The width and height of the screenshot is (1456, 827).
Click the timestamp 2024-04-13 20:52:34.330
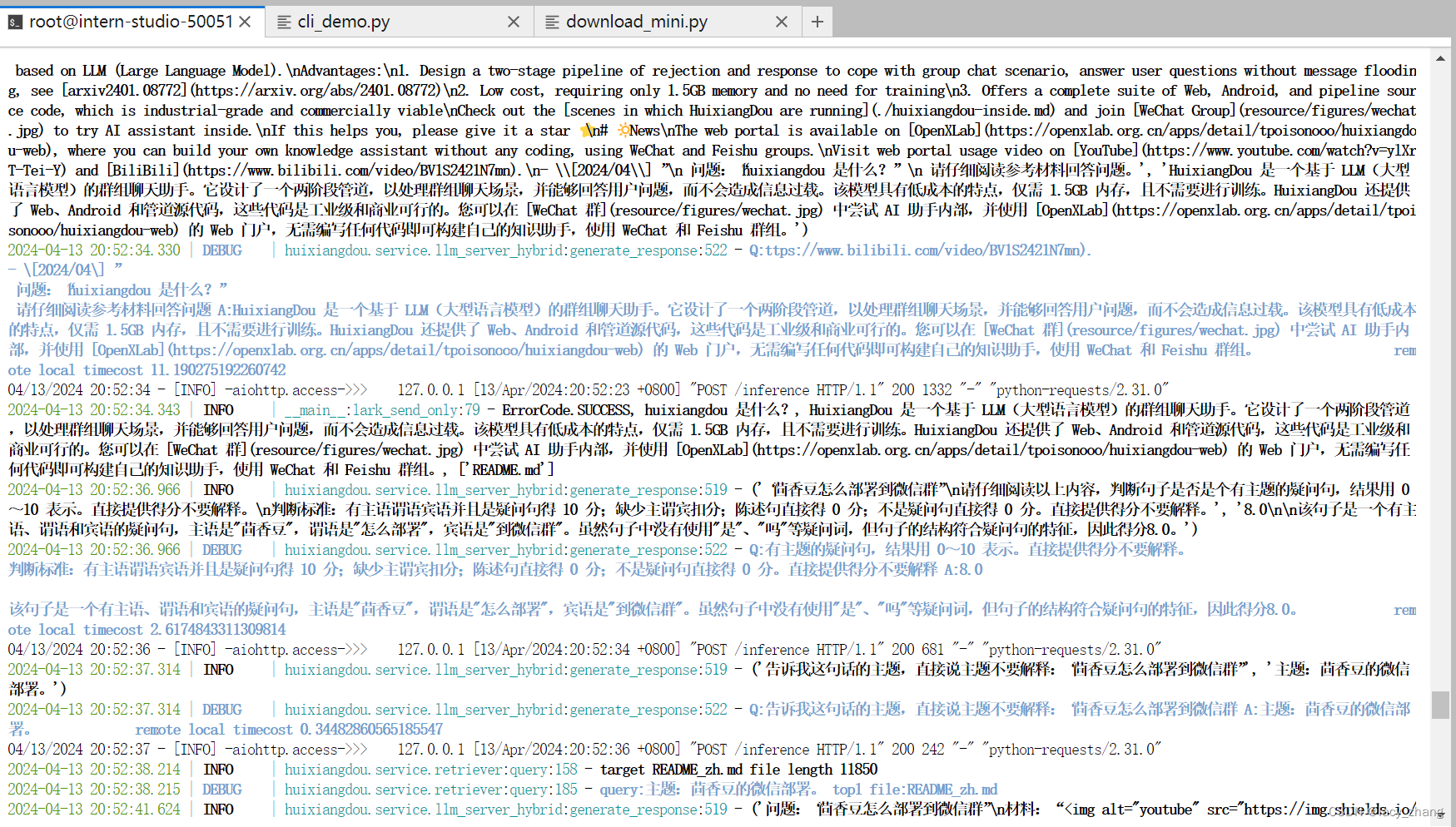point(94,250)
